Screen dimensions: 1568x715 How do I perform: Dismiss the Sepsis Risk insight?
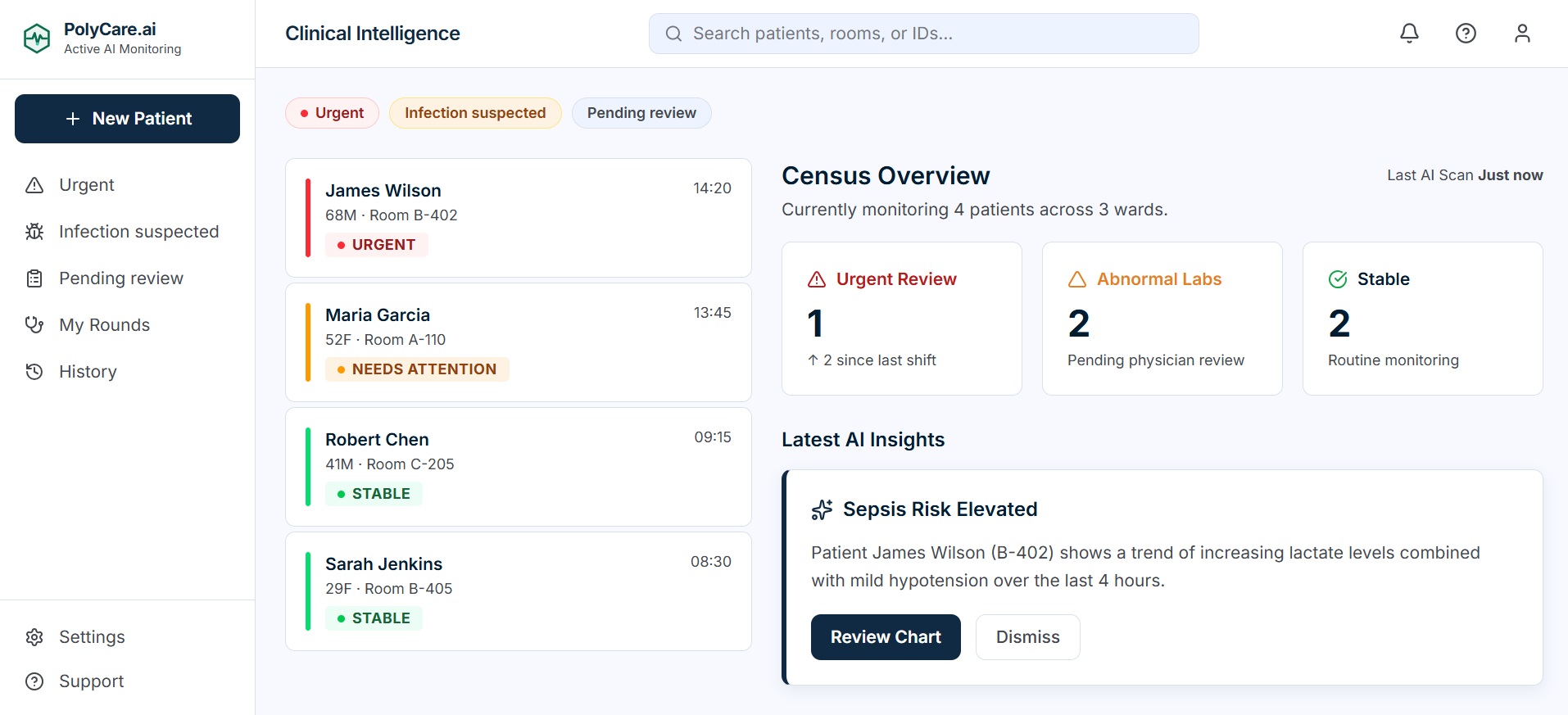click(1027, 637)
